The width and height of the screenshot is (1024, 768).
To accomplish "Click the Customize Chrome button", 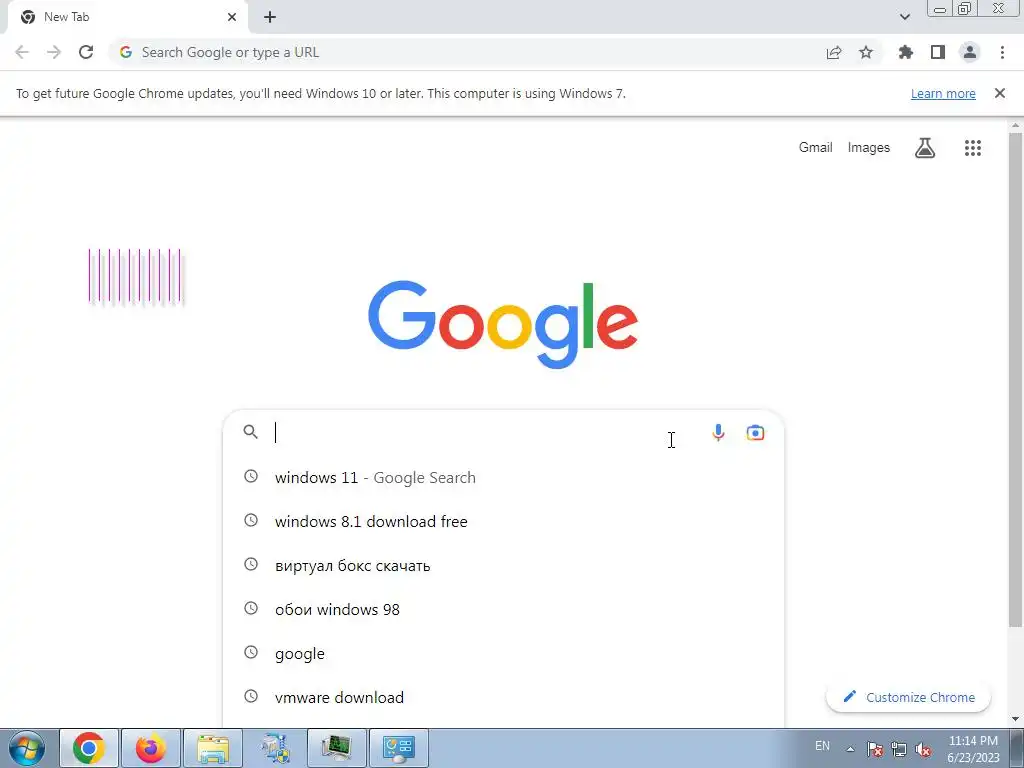I will tap(908, 697).
